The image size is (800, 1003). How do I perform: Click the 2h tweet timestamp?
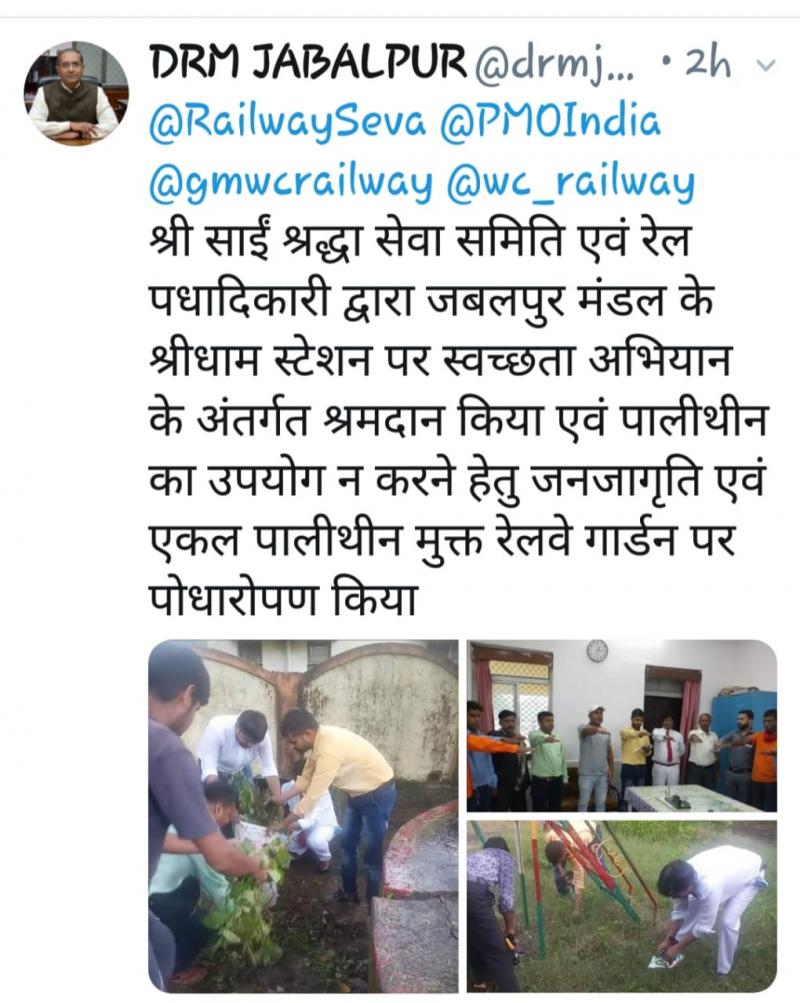coord(706,63)
